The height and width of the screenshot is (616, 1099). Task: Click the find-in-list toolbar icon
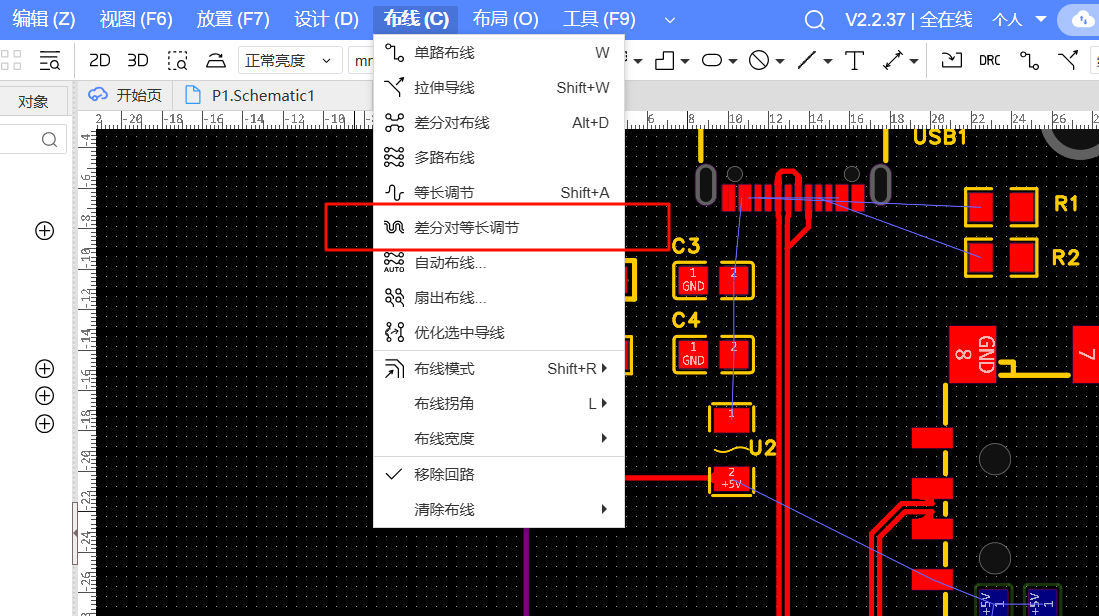50,61
